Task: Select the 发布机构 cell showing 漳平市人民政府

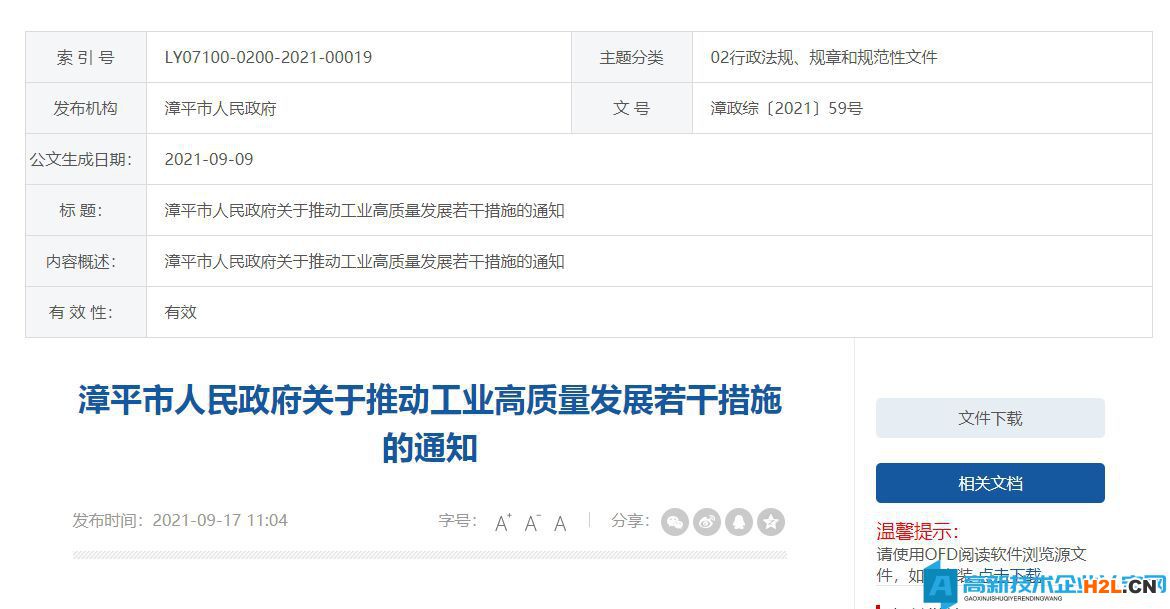Action: [222, 108]
